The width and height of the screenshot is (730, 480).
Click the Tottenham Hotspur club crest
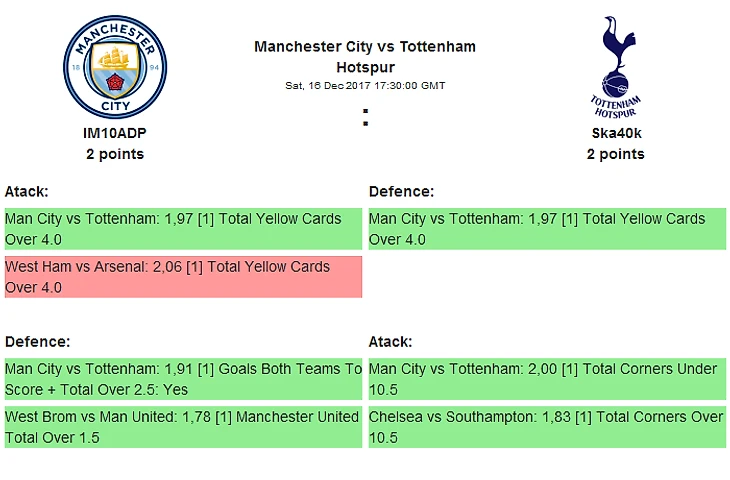(x=615, y=66)
